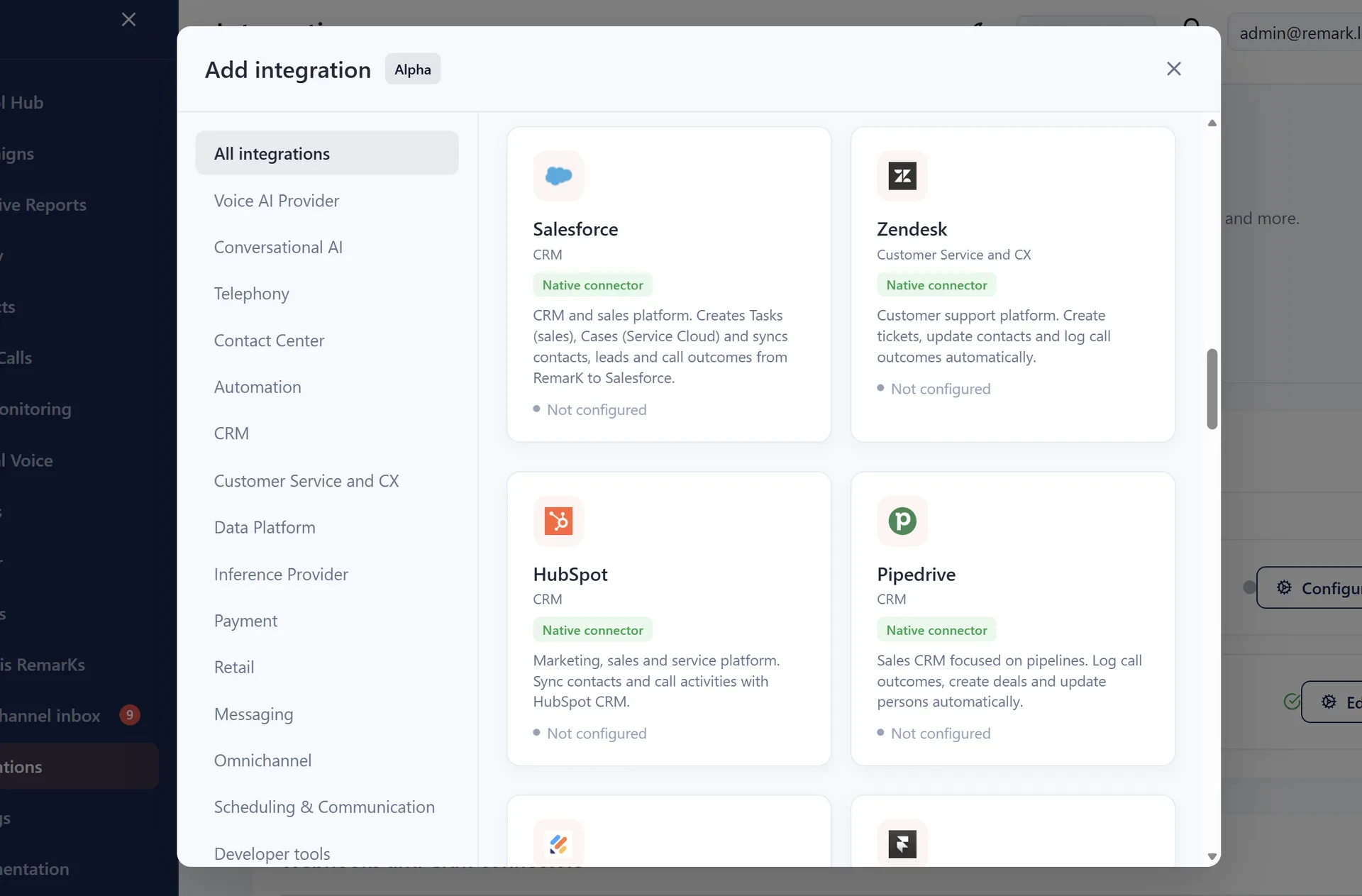Screen dimensions: 1362x896
Task: Select CRM category in sidebar
Action: tap(231, 433)
